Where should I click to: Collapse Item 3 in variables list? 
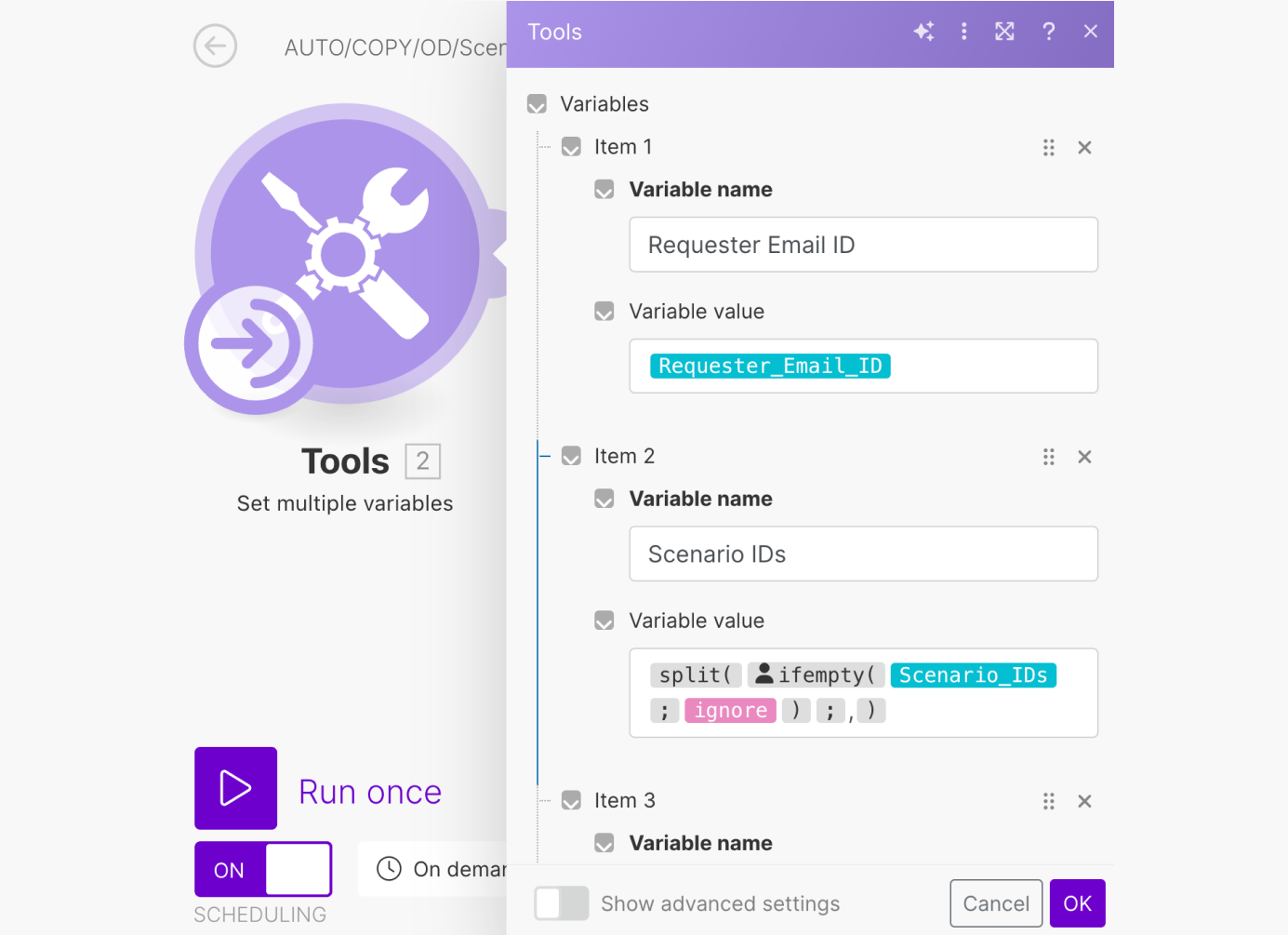(x=571, y=801)
